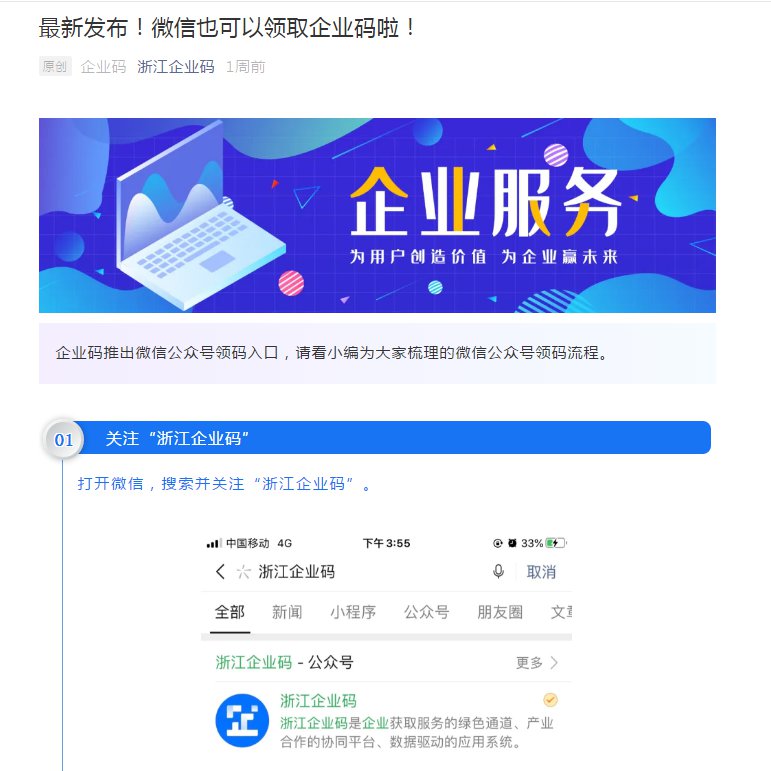This screenshot has width=771, height=771.
Task: Open the 企业服务 banner image
Action: [377, 215]
